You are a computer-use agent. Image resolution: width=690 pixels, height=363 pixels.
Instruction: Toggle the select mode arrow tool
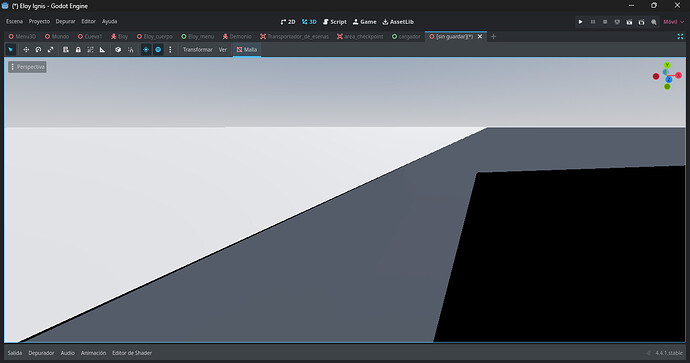click(11, 50)
